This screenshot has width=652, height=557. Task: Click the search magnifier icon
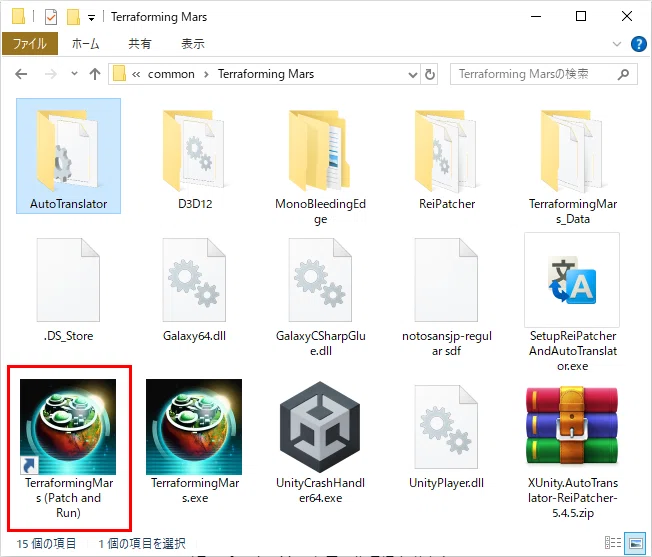click(623, 74)
